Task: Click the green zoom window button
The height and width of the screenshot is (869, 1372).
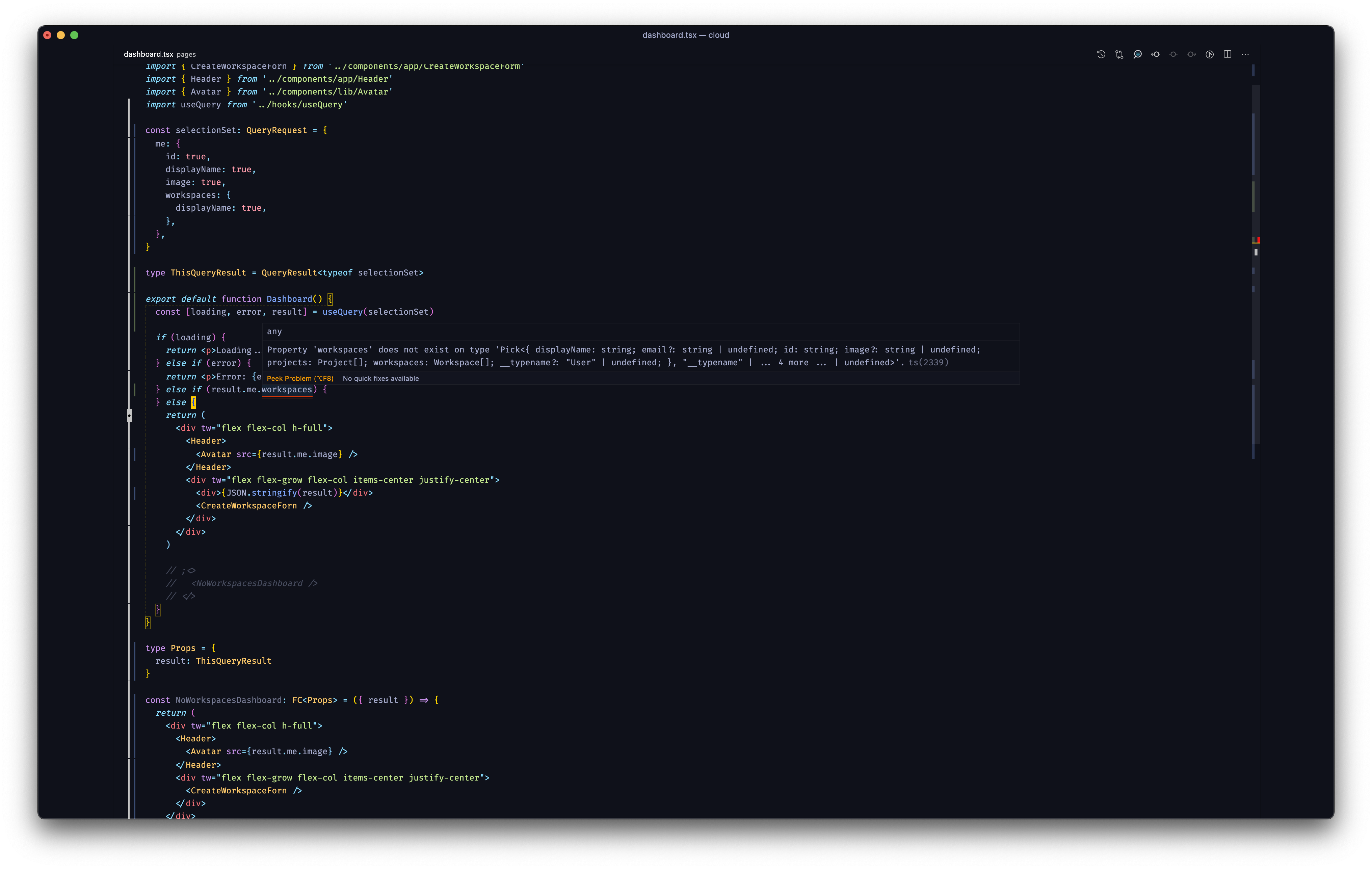Action: [x=74, y=35]
